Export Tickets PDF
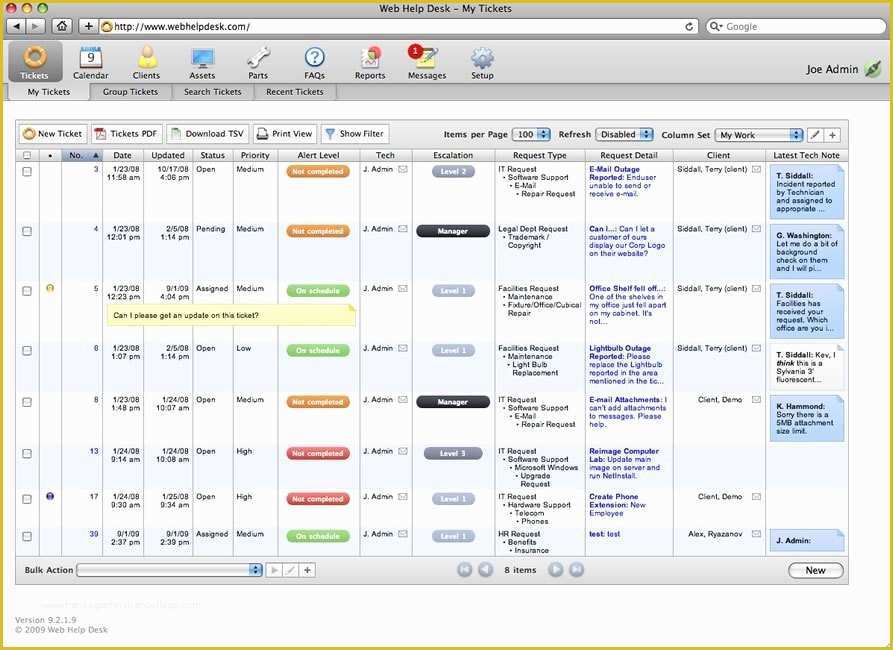893x650 pixels. (126, 134)
